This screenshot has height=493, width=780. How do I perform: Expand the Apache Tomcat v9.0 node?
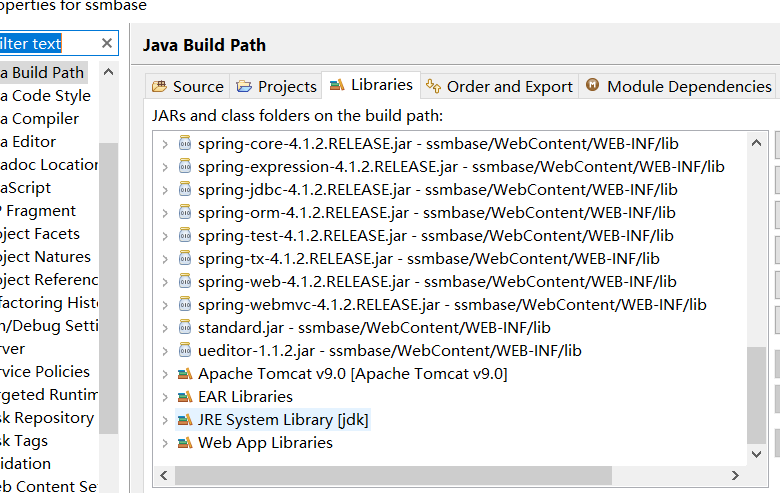166,374
